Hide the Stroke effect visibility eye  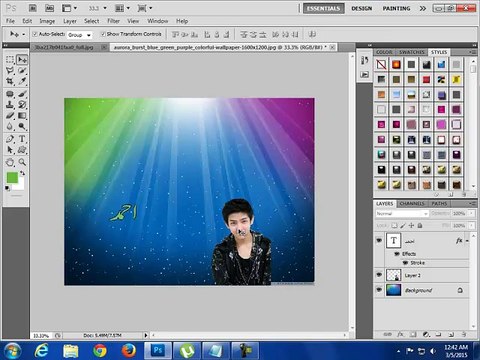[405, 263]
